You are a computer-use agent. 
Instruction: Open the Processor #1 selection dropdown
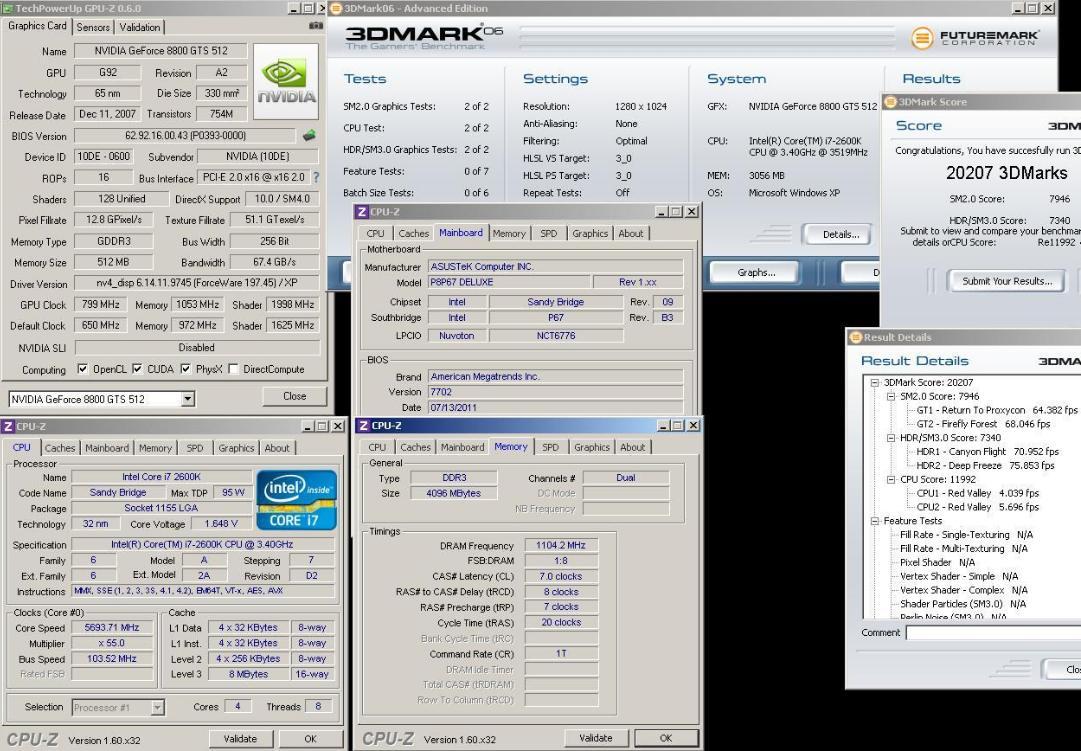click(x=158, y=707)
